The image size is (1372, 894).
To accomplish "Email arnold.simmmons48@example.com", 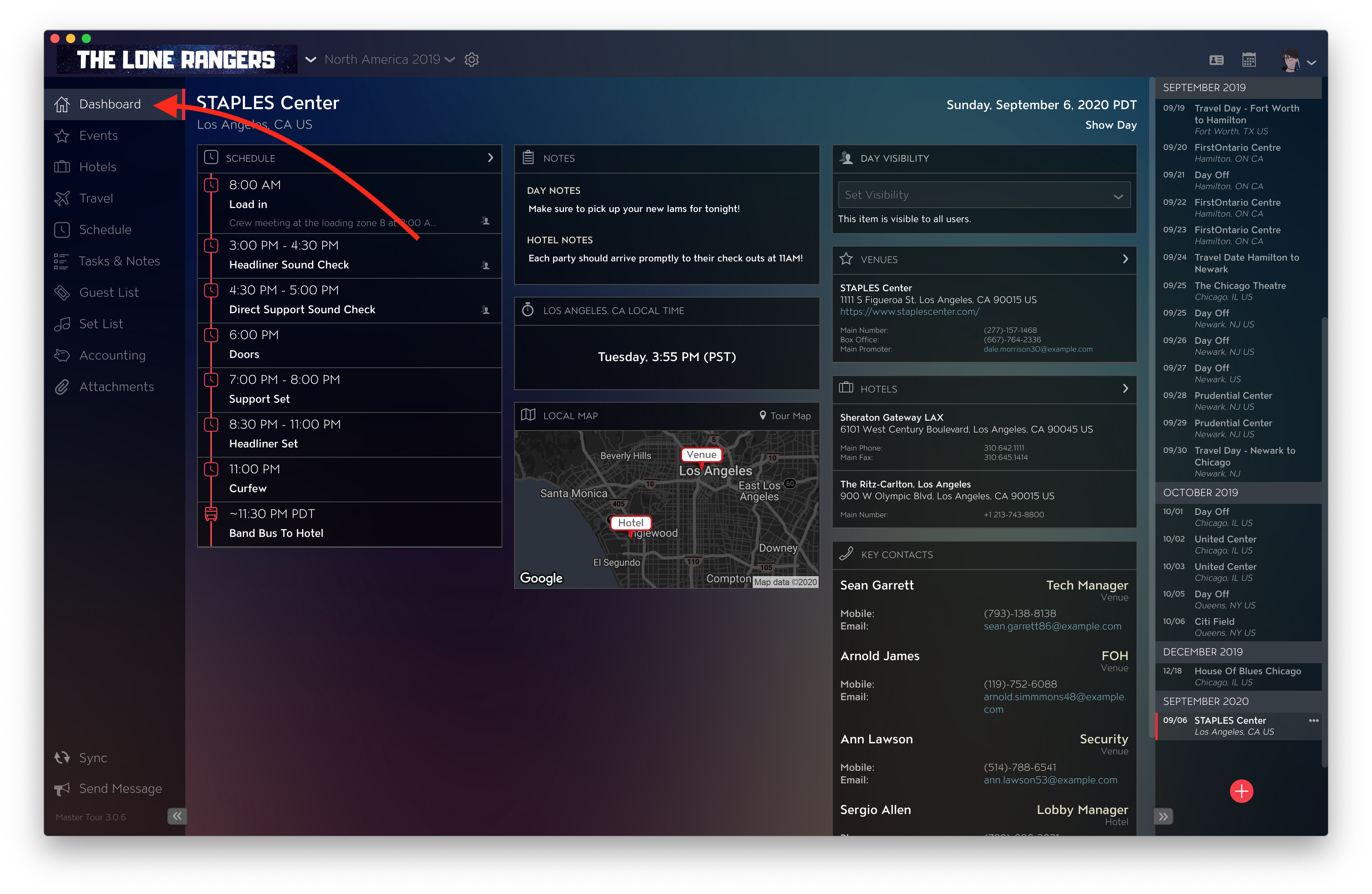I will coord(1055,703).
